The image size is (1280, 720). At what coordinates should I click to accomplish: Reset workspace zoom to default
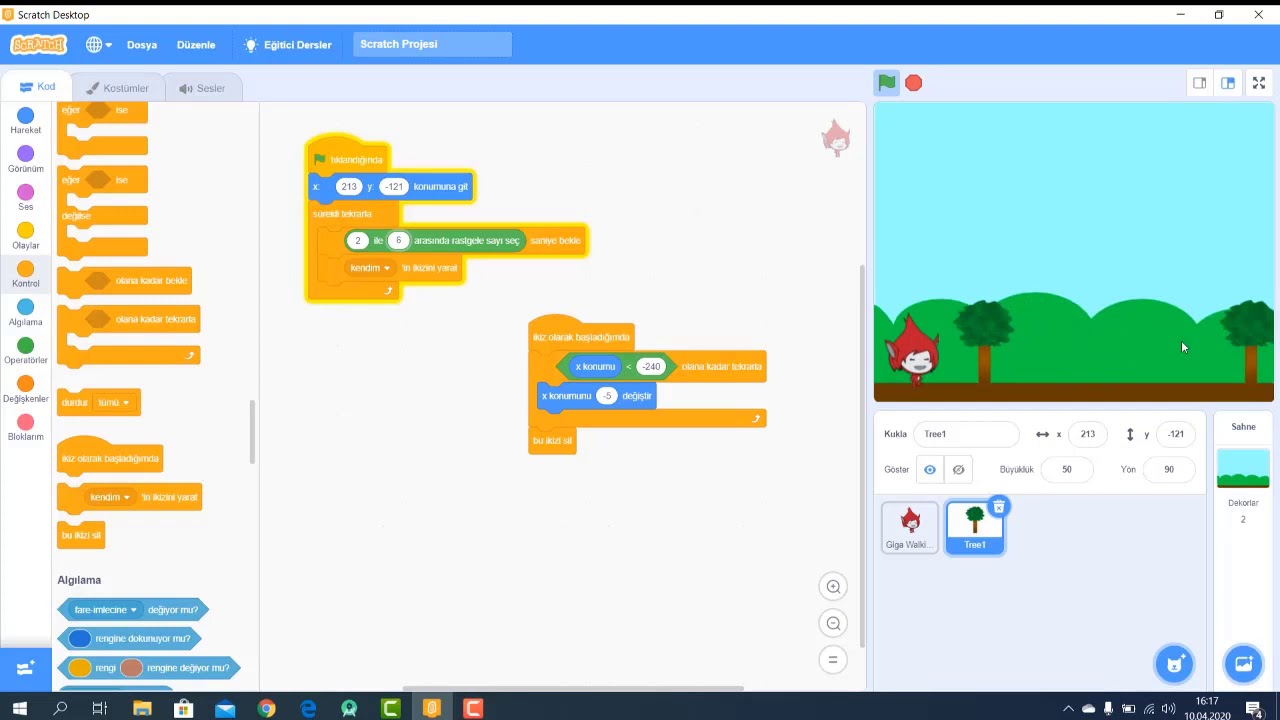[x=833, y=659]
